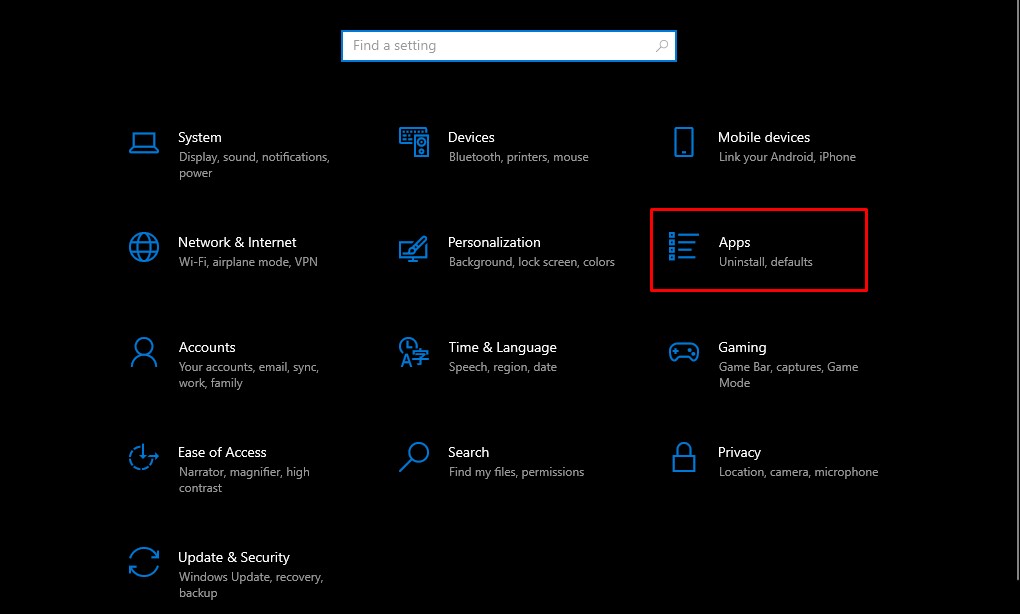Screen dimensions: 1020x614
Task: Click the Devices keyboard icon
Action: 413,143
